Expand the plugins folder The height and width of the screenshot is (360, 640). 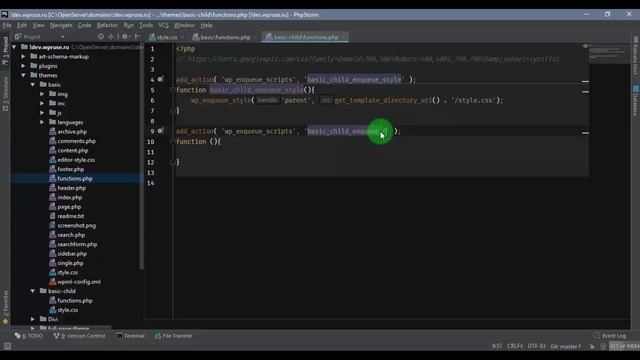point(24,66)
